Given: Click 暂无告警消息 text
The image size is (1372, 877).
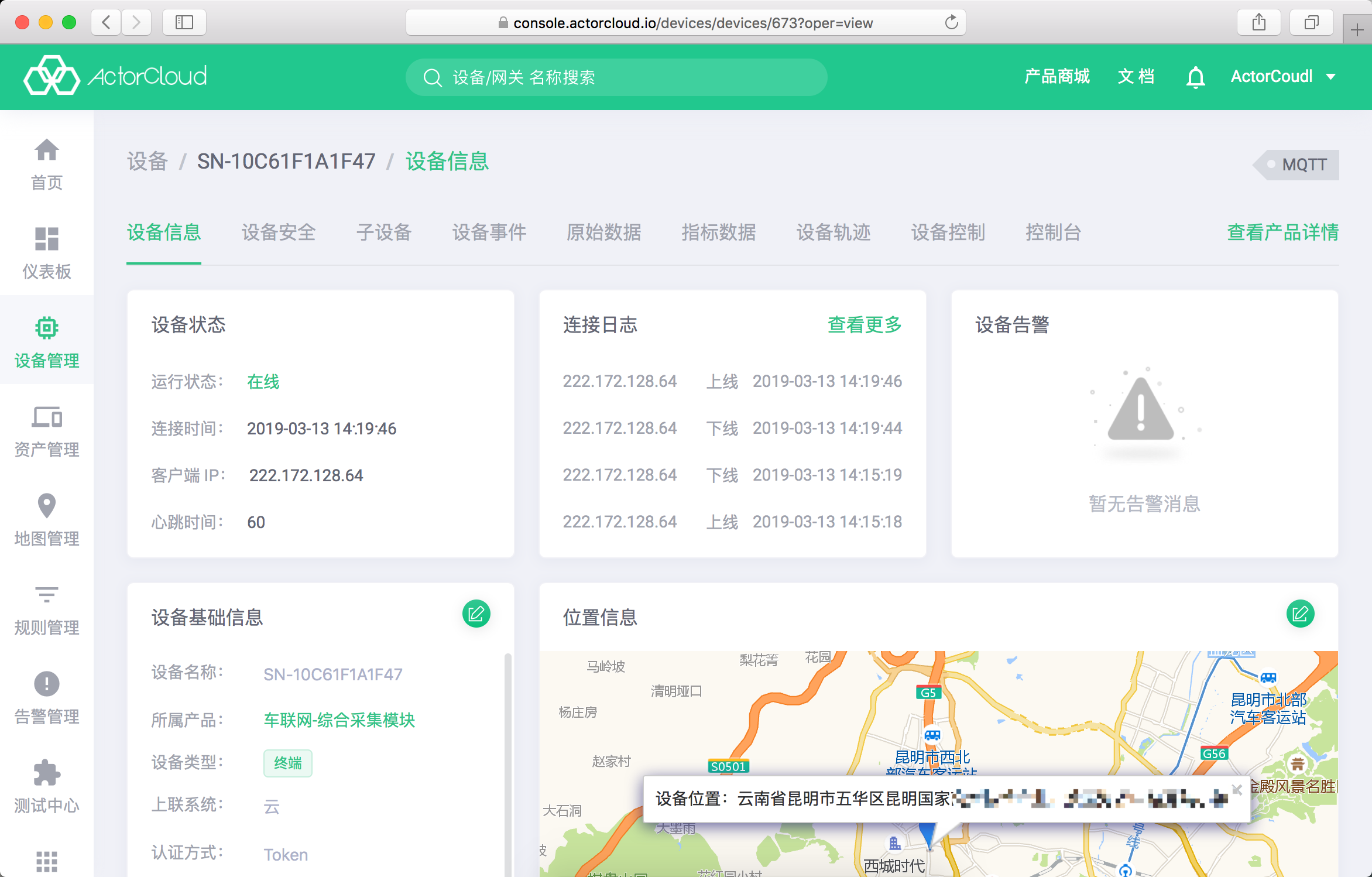Looking at the screenshot, I should 1145,504.
